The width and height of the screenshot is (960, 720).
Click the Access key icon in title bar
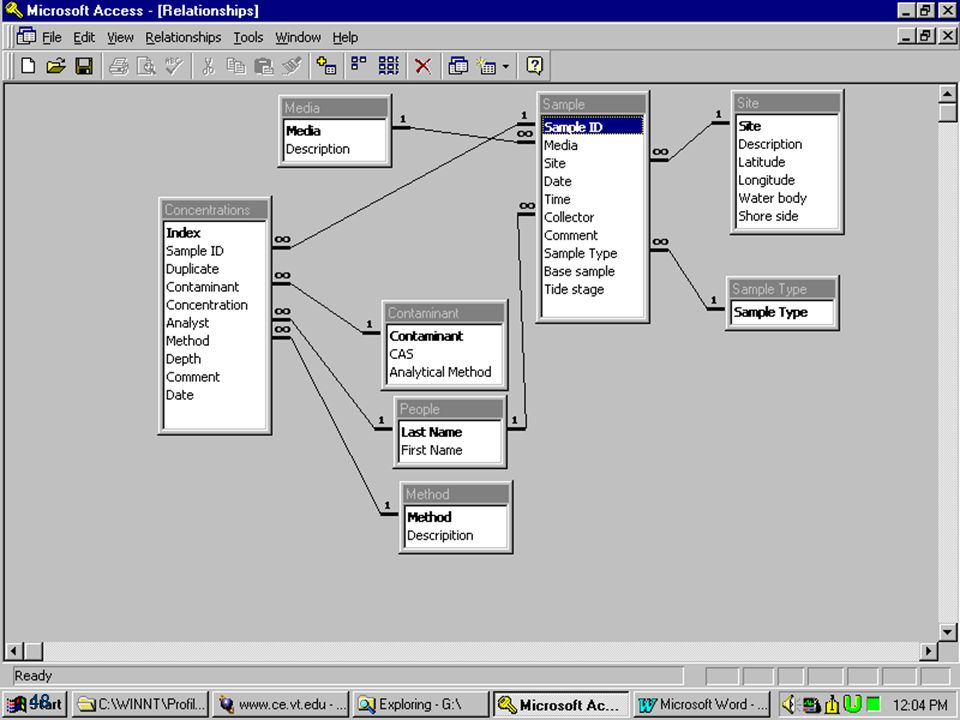coord(13,10)
